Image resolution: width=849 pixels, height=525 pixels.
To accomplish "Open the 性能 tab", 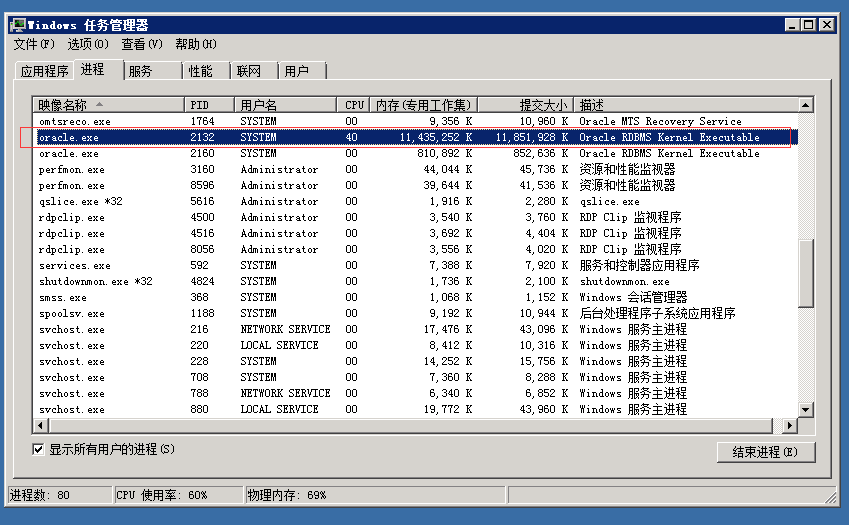I will 206,71.
